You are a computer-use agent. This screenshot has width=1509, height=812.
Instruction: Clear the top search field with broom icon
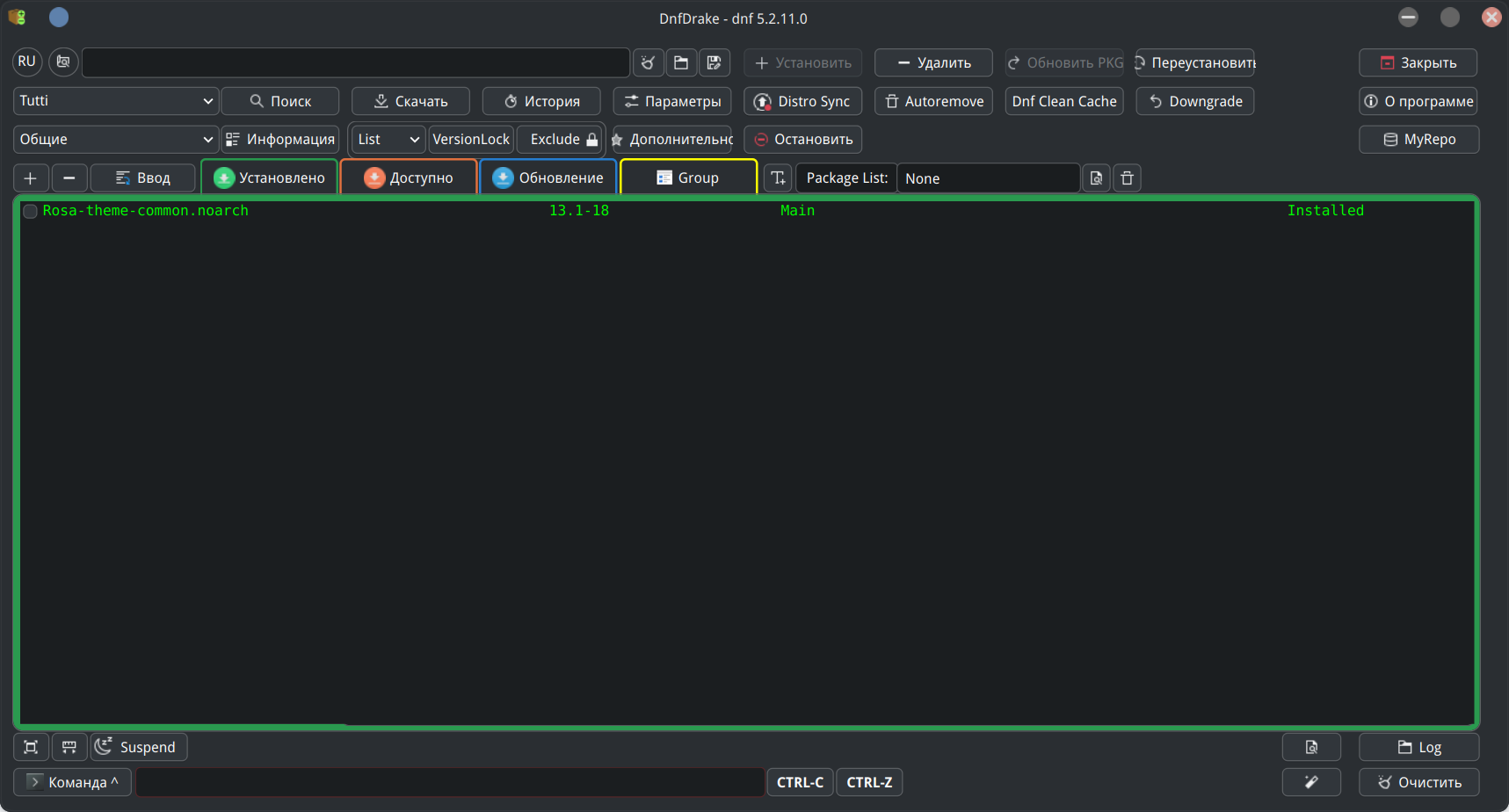(x=649, y=62)
